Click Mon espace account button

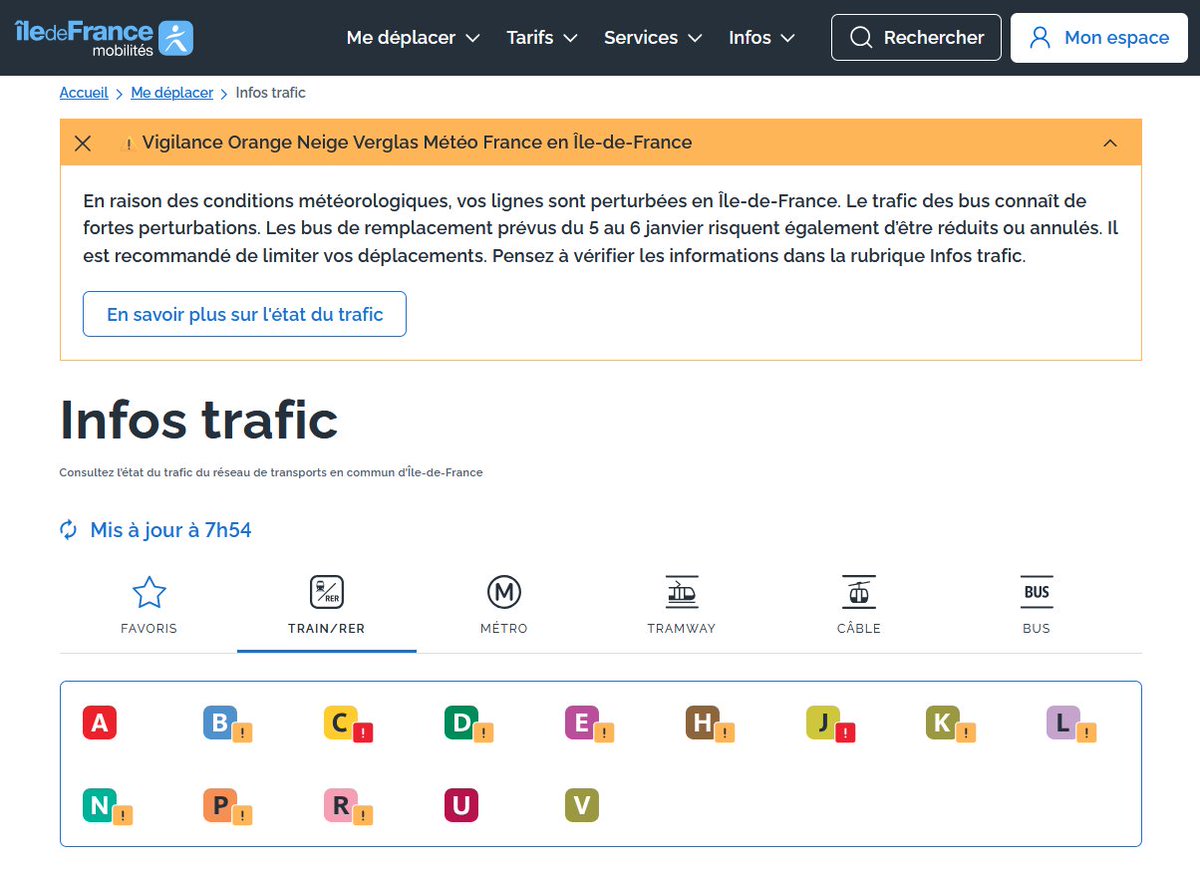[x=1098, y=37]
